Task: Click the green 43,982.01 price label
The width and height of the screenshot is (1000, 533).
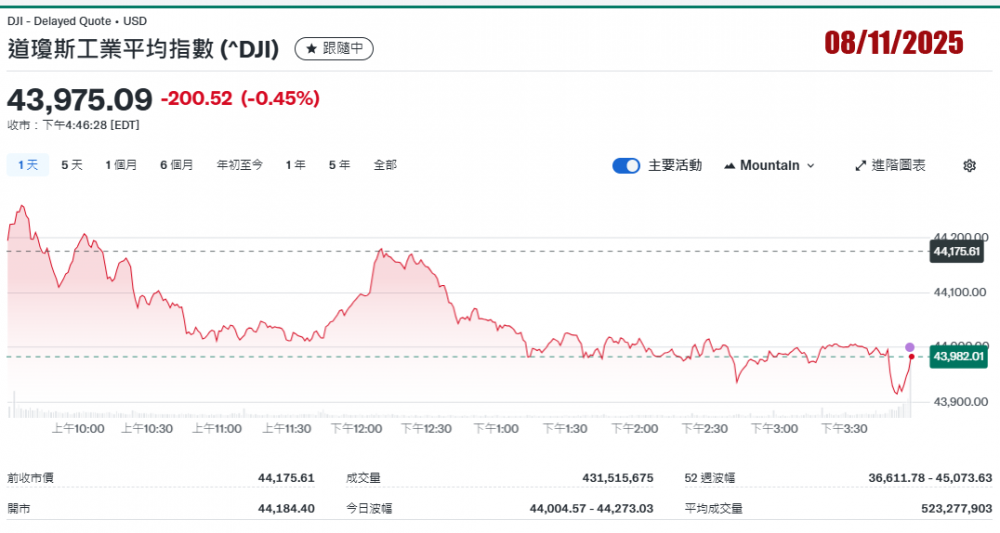Action: click(958, 356)
